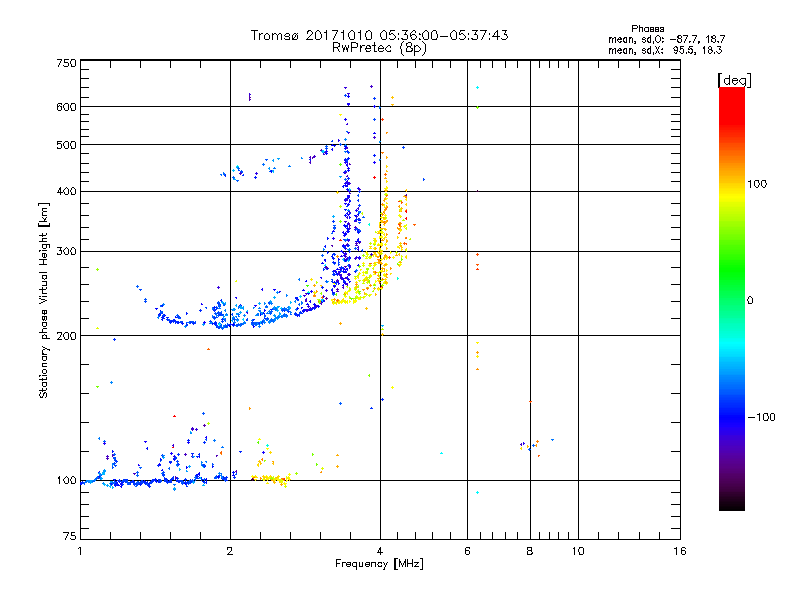Click the y-axis '75' tick label
This screenshot has width=800, height=600.
tap(70, 536)
